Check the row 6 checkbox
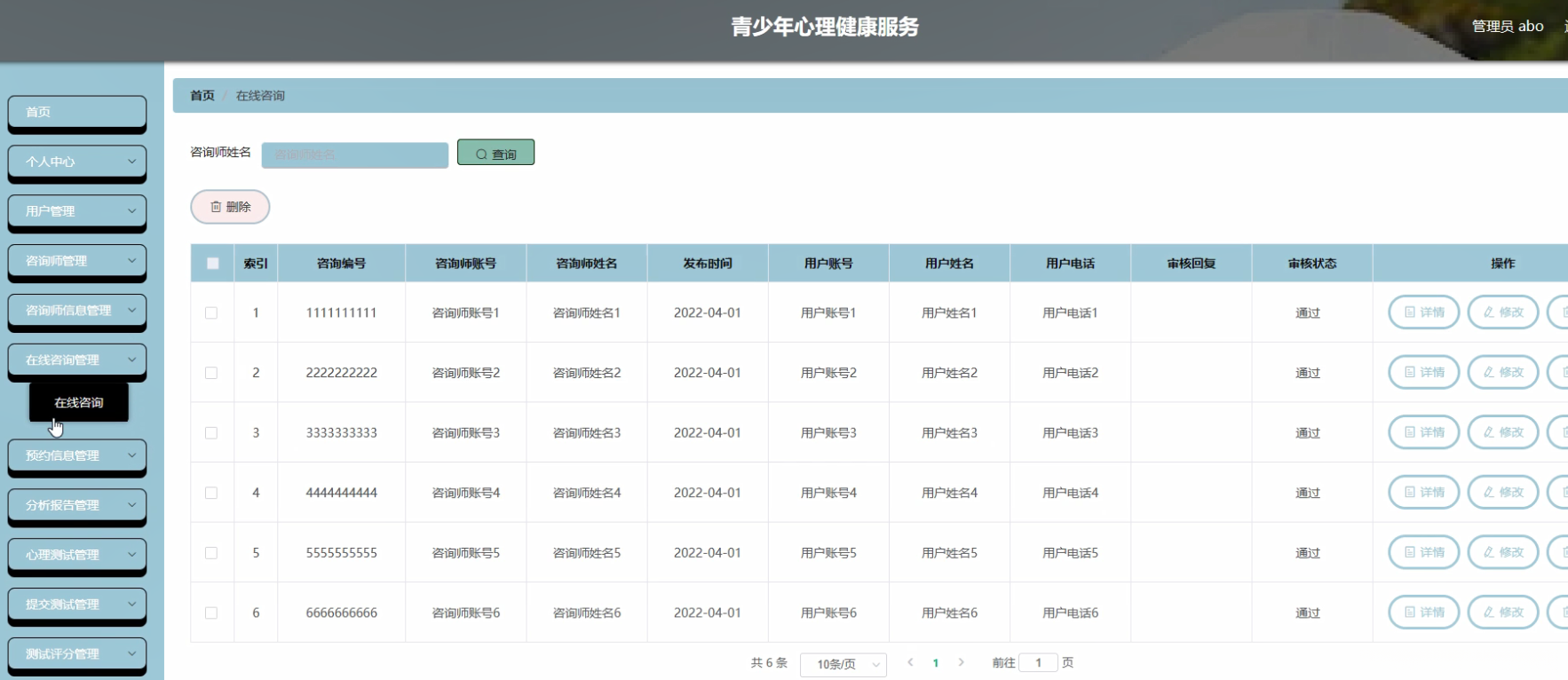The width and height of the screenshot is (1568, 680). 211,613
